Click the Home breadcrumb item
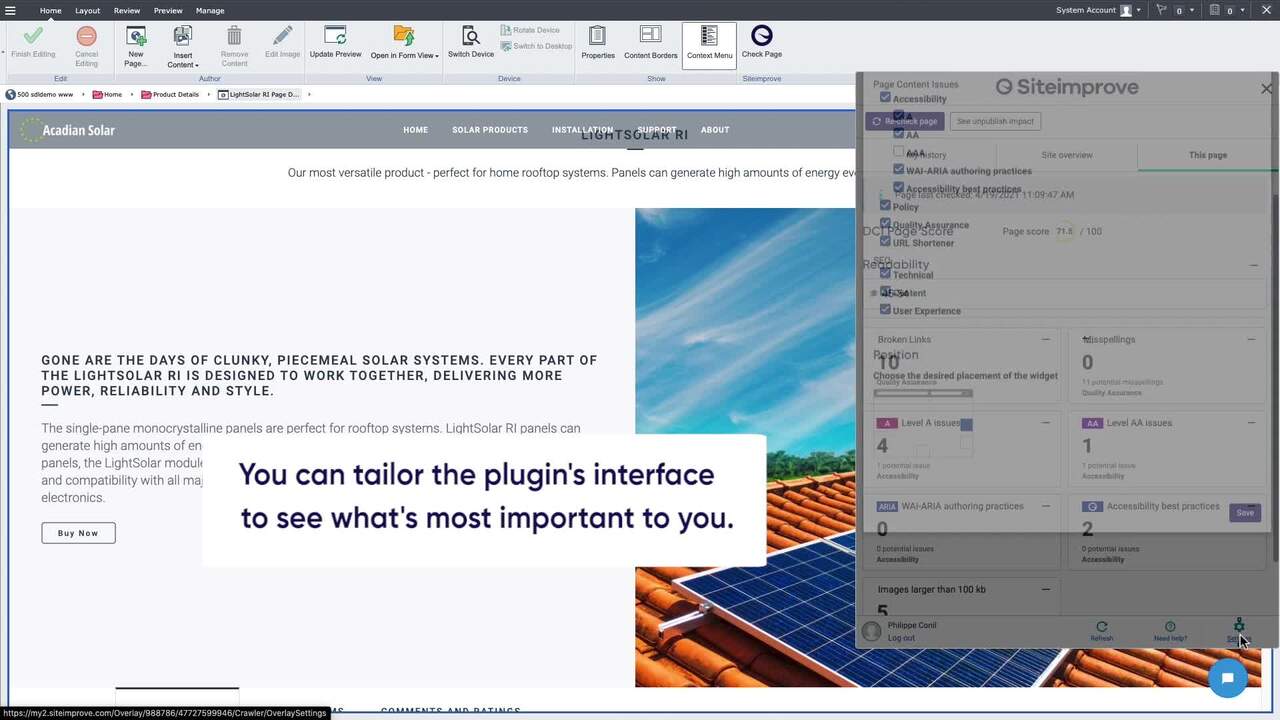1280x720 pixels. [x=107, y=94]
